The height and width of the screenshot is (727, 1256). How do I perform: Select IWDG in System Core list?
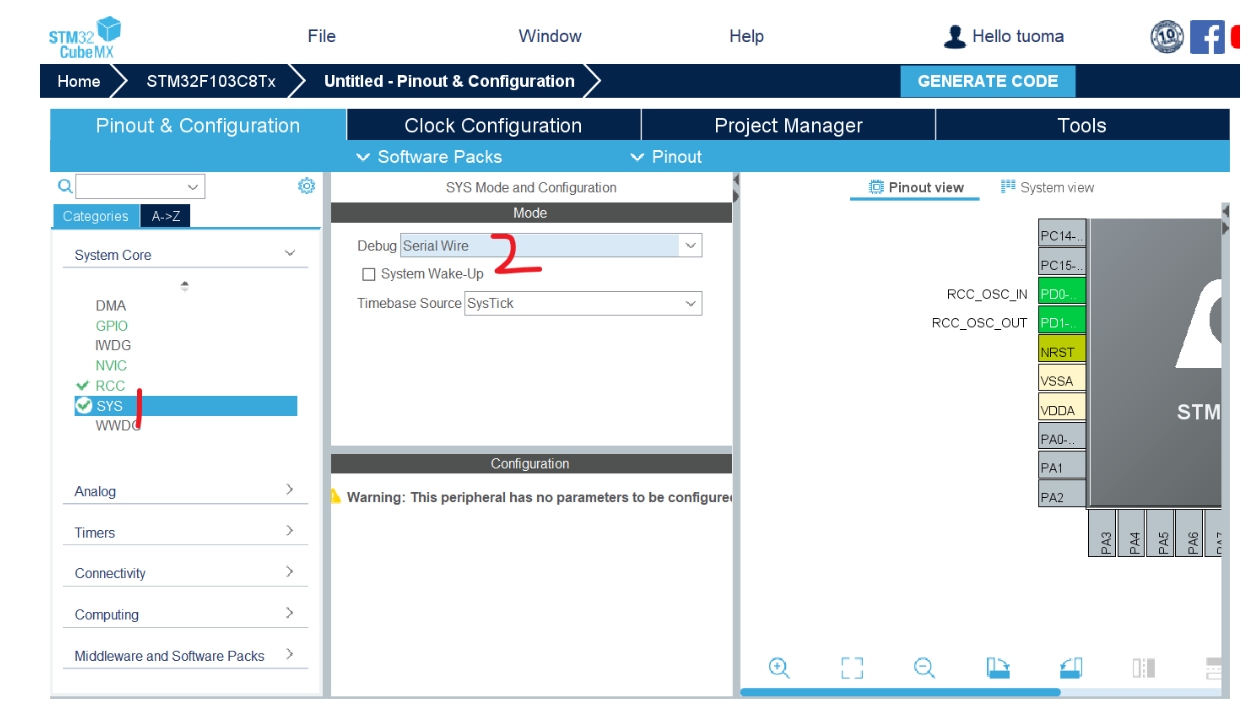[x=113, y=345]
